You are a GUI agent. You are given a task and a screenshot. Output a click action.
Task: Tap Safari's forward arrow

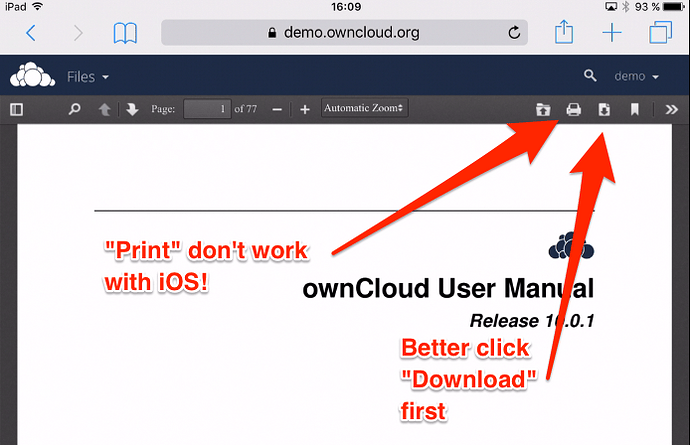coord(78,33)
